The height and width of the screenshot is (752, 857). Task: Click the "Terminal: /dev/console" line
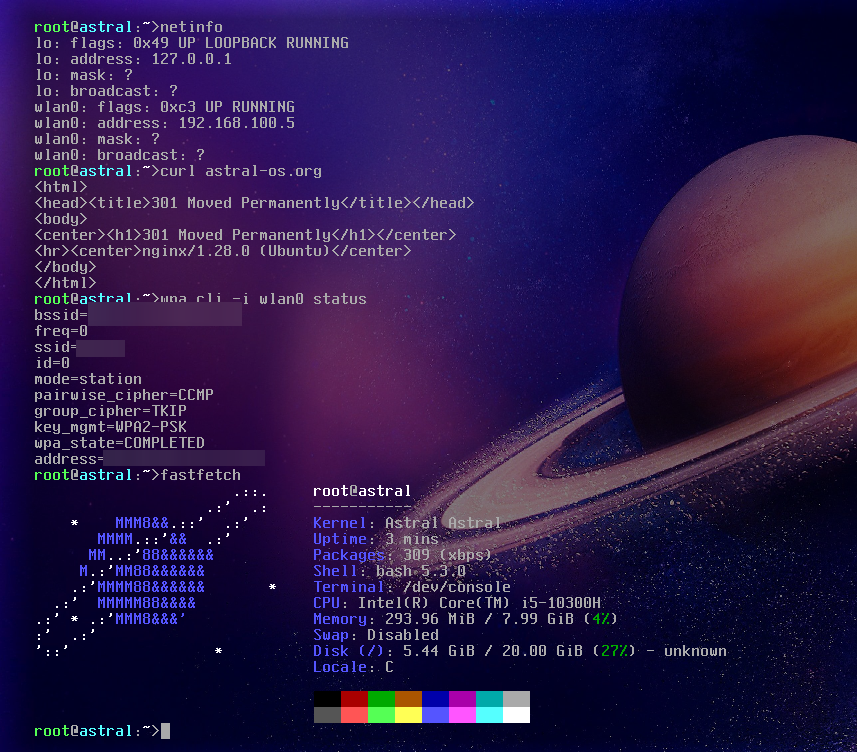click(412, 587)
